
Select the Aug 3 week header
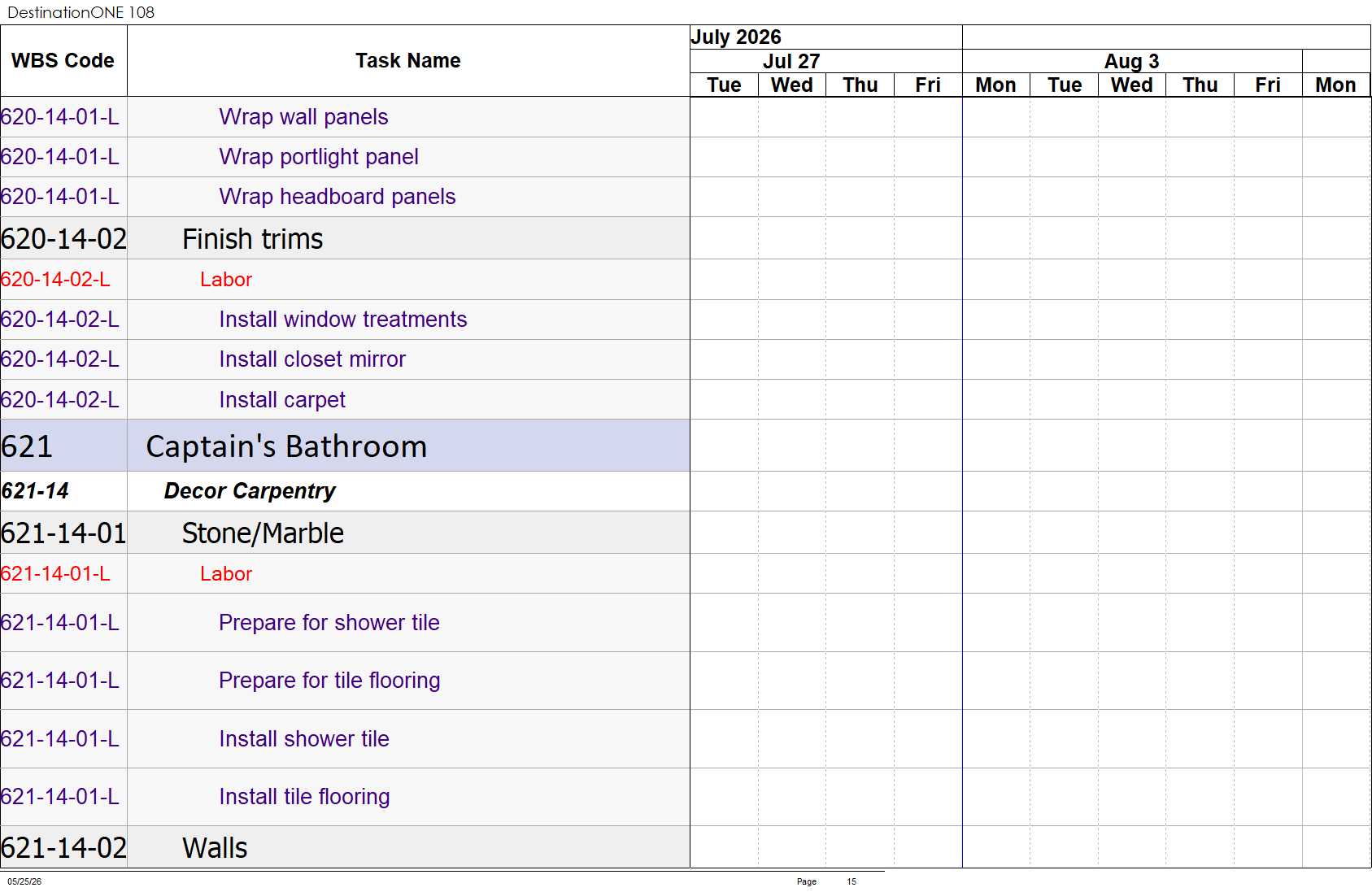[x=1131, y=62]
